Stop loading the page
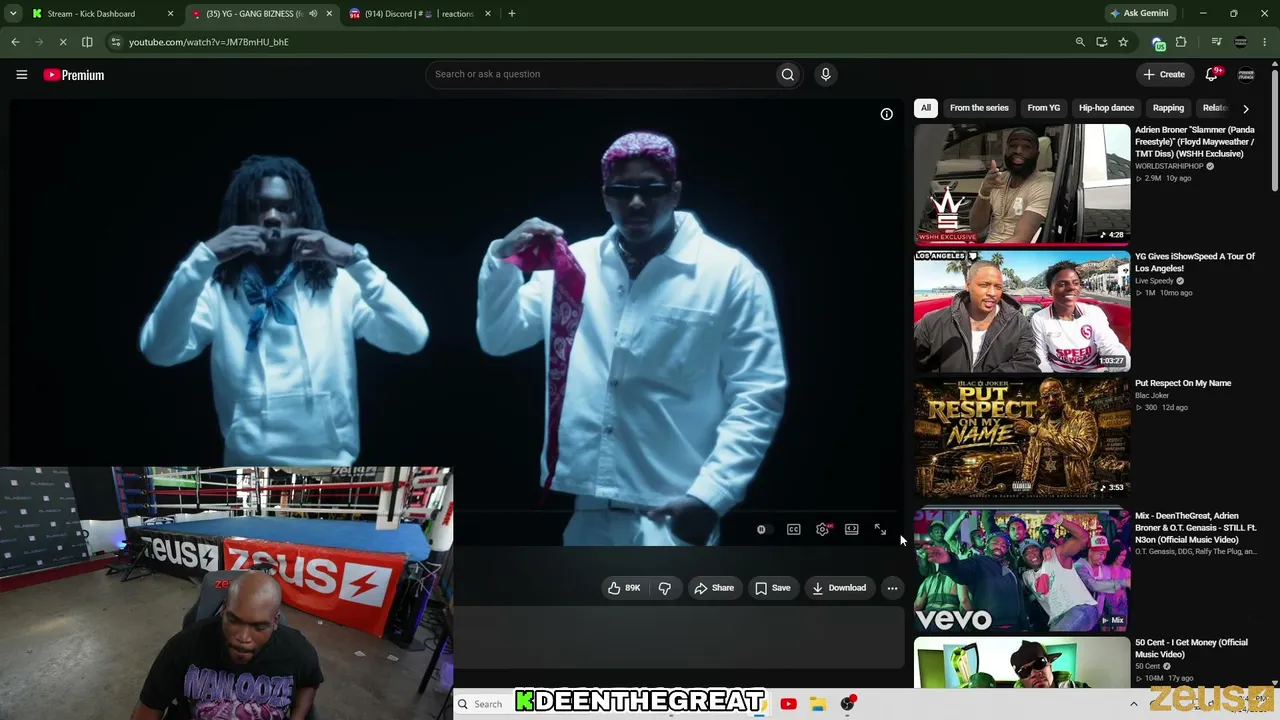Image resolution: width=1280 pixels, height=720 pixels. coord(62,42)
